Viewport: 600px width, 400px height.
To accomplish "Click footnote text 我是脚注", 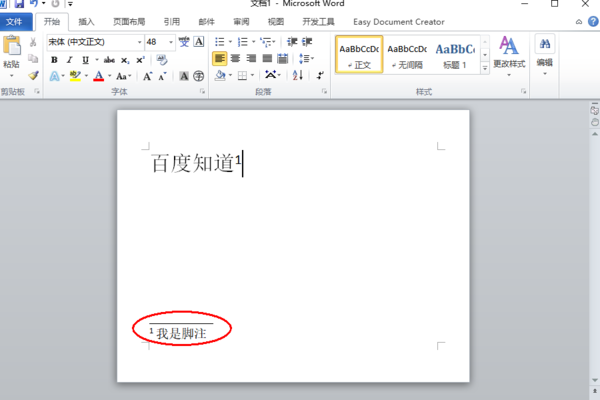I will [x=181, y=333].
